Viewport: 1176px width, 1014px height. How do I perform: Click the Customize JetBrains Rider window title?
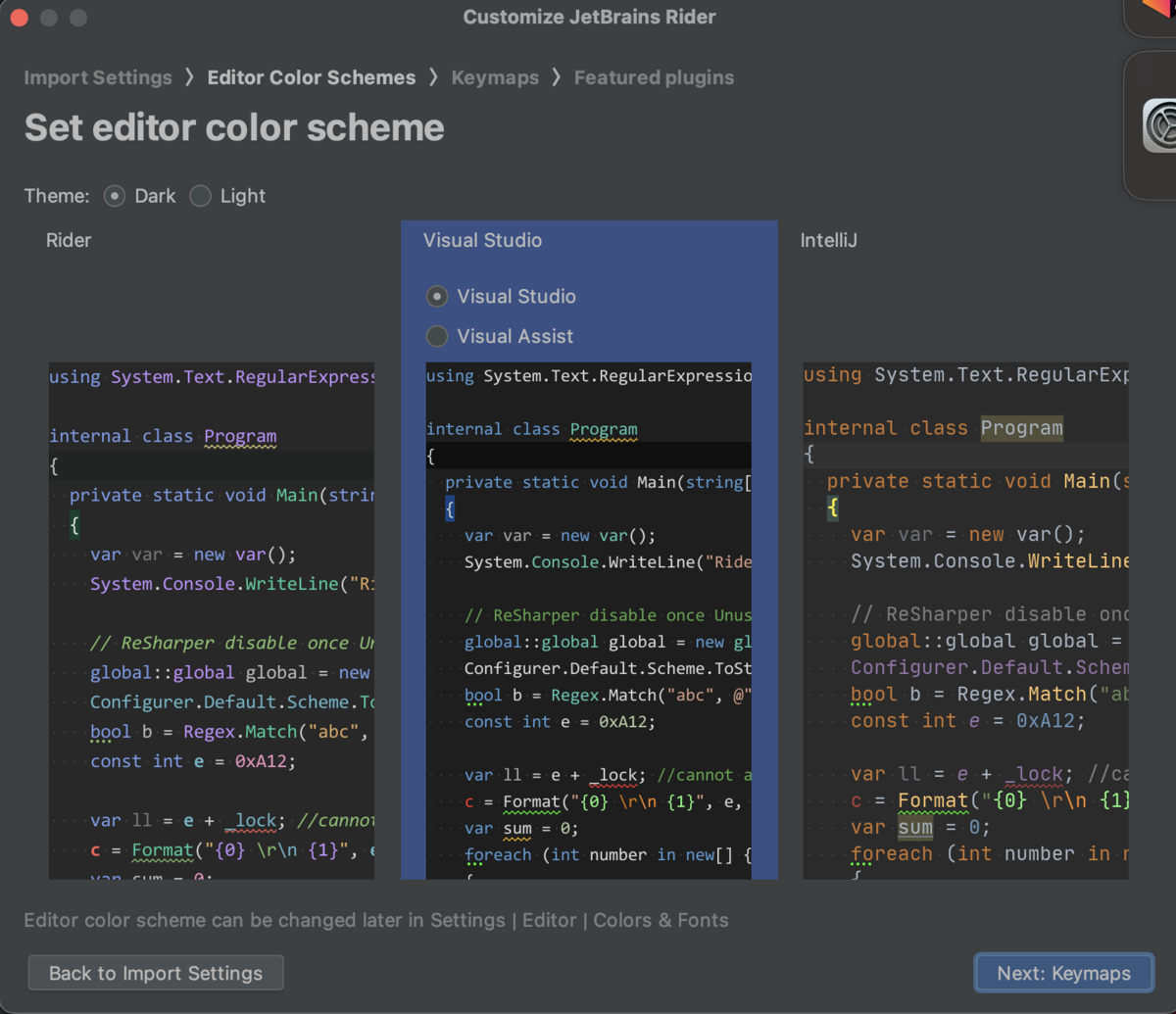[589, 17]
